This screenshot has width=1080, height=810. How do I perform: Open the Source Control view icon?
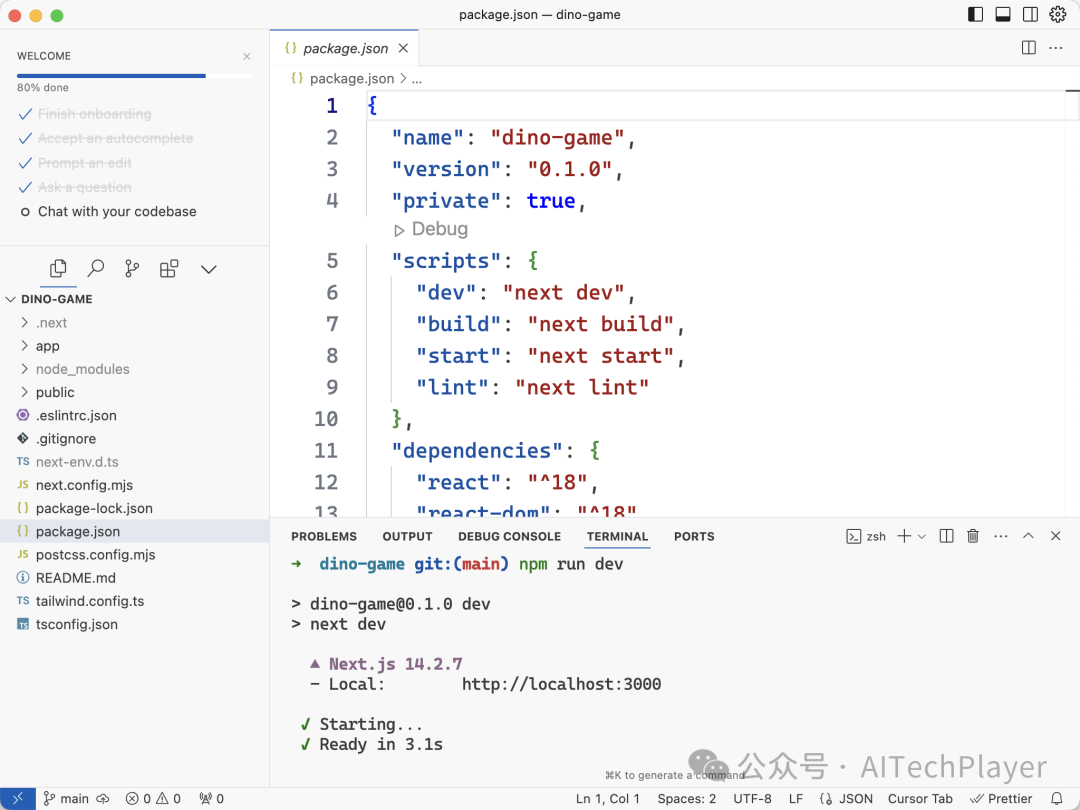132,269
